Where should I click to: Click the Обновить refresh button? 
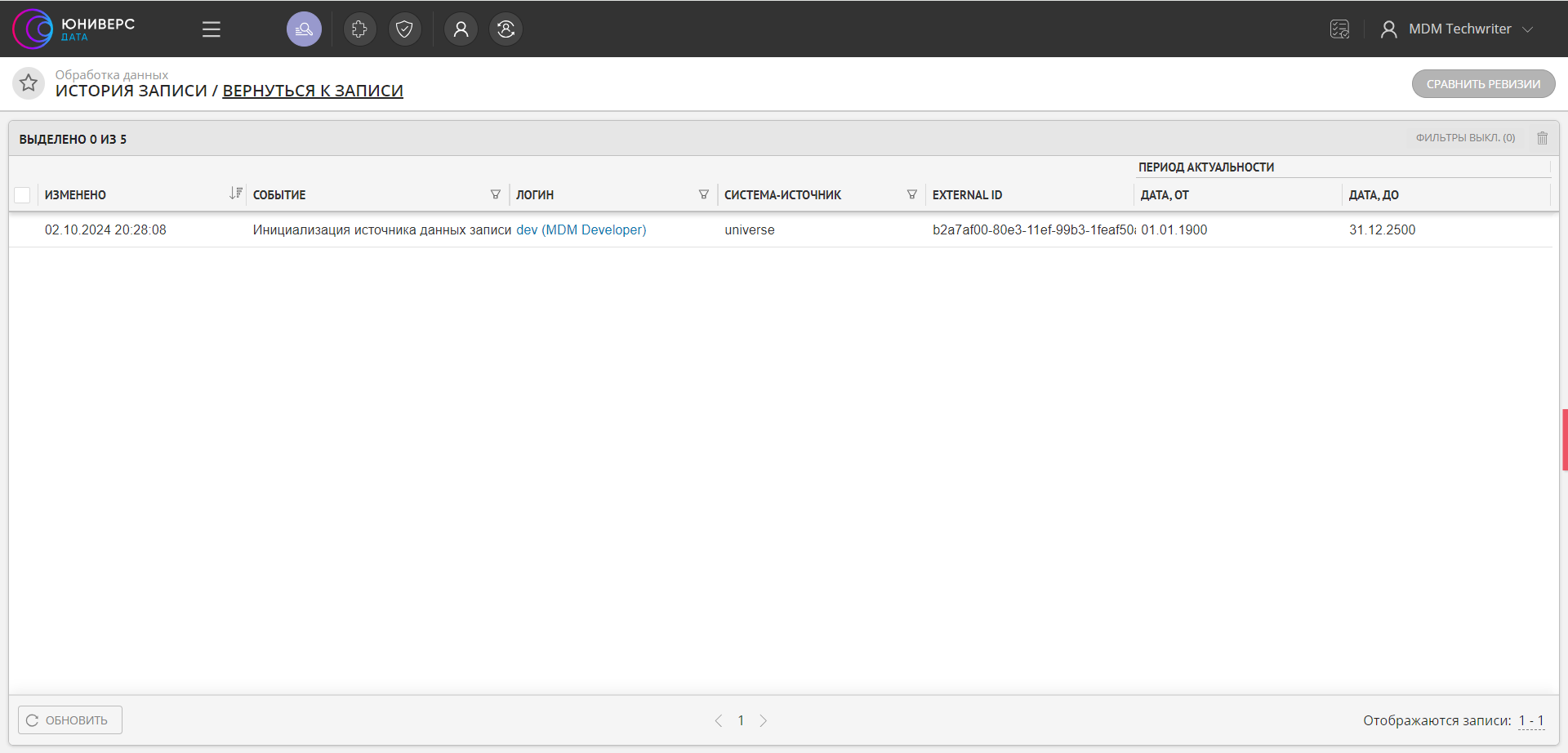70,720
